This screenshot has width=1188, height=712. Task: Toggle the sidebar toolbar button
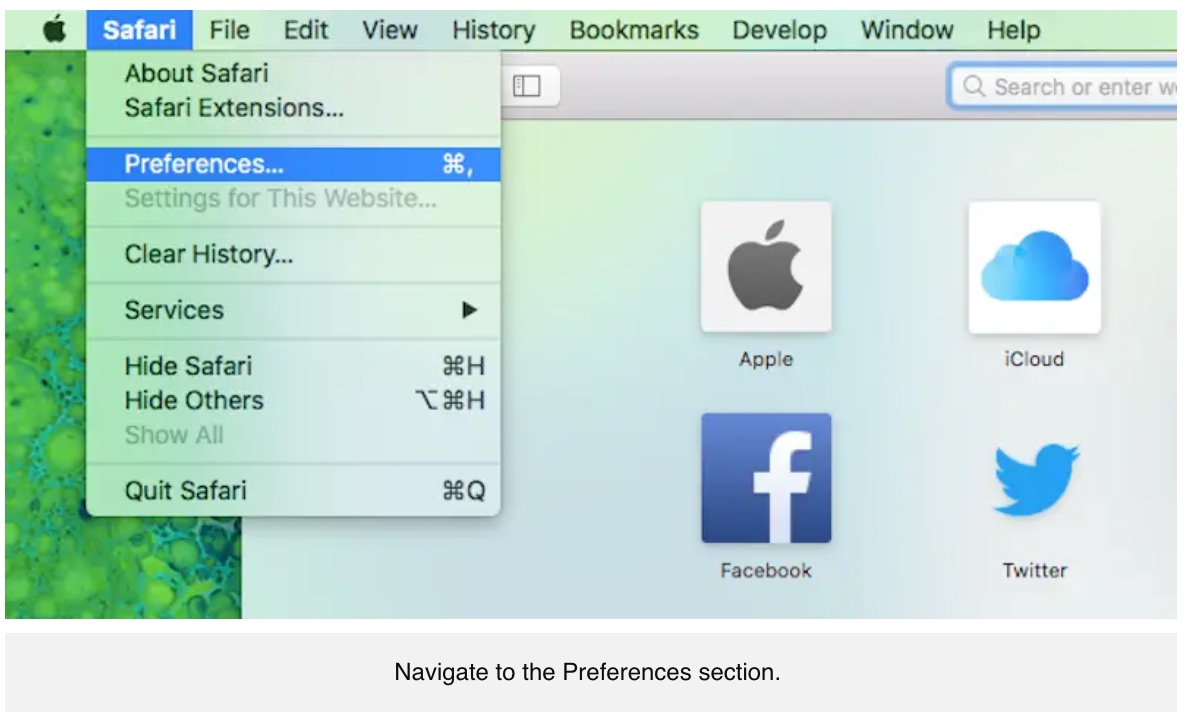coord(527,86)
